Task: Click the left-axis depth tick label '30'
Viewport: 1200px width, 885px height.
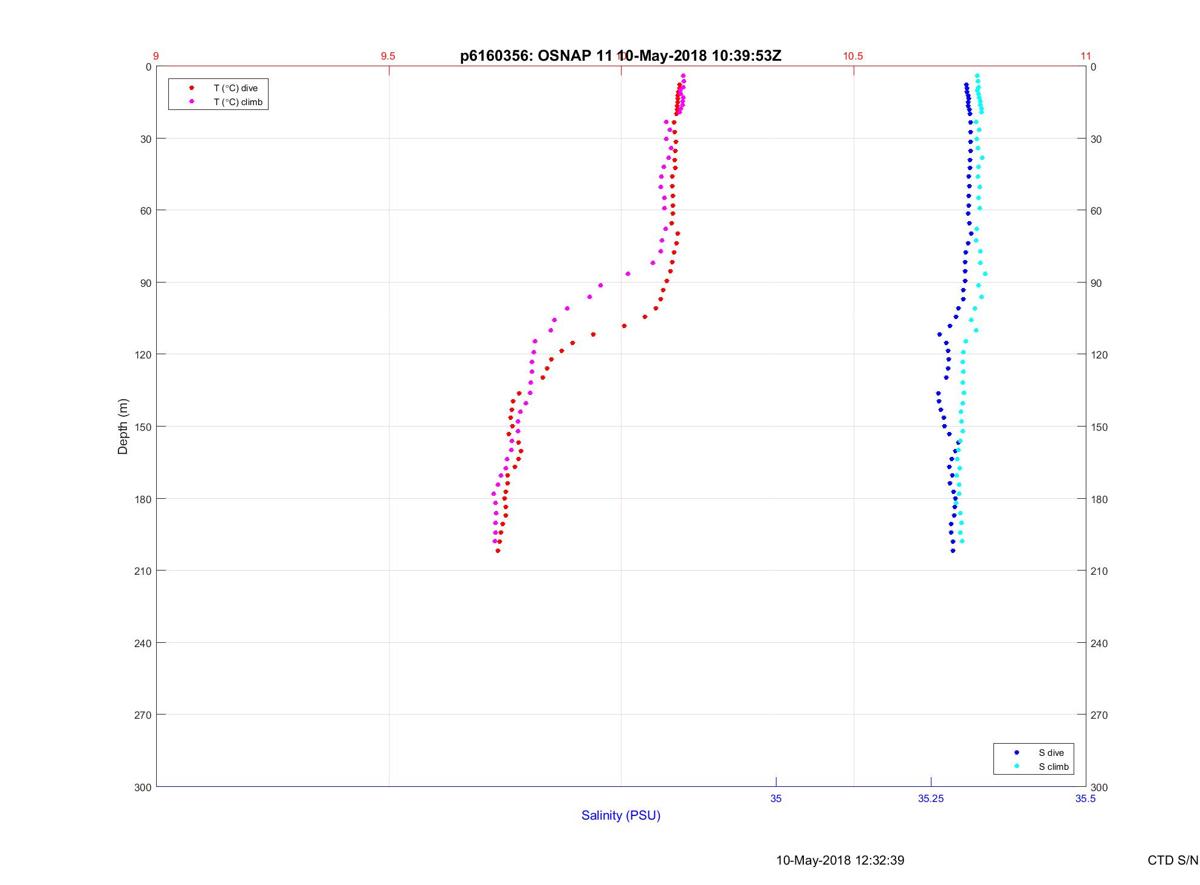Action: tap(144, 139)
